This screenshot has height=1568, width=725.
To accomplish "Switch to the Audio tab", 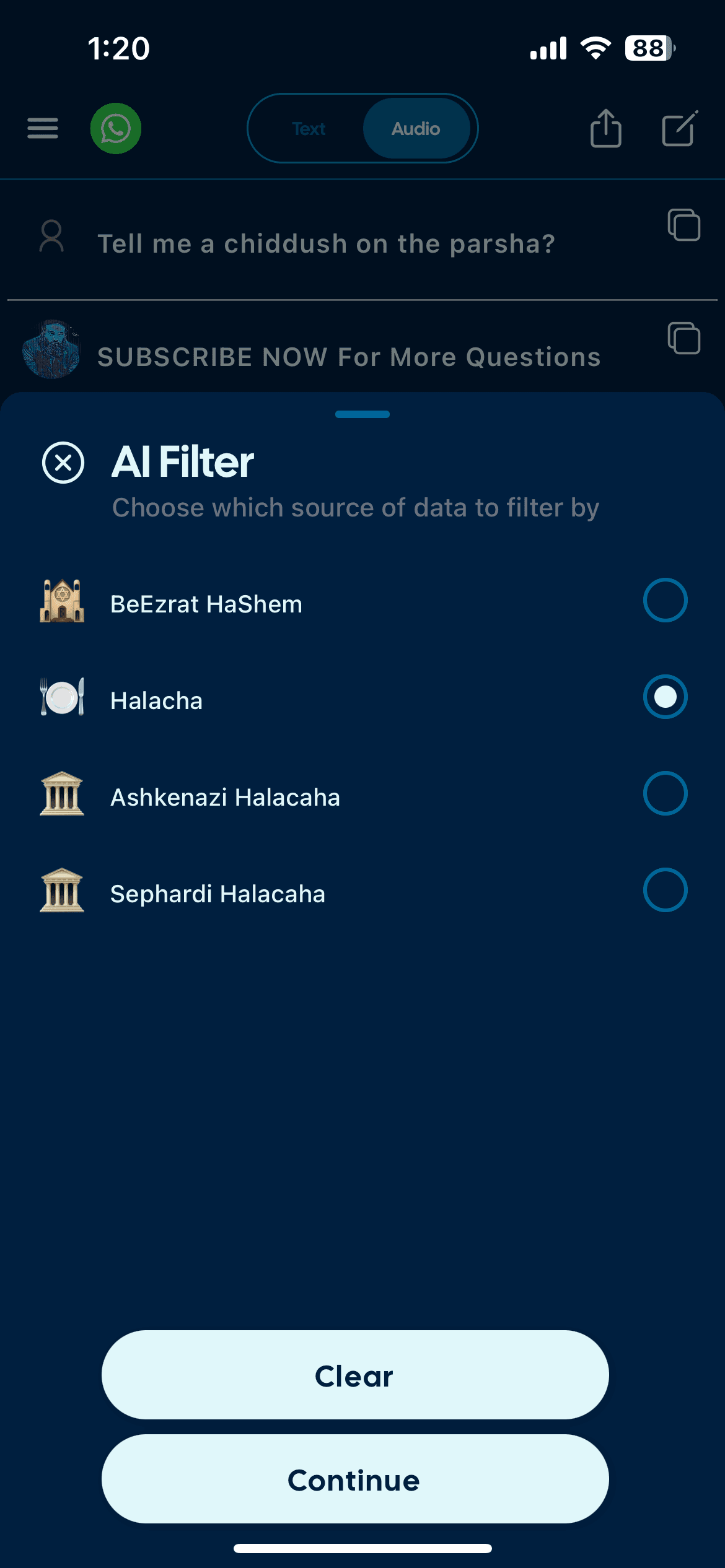I will pyautogui.click(x=416, y=128).
